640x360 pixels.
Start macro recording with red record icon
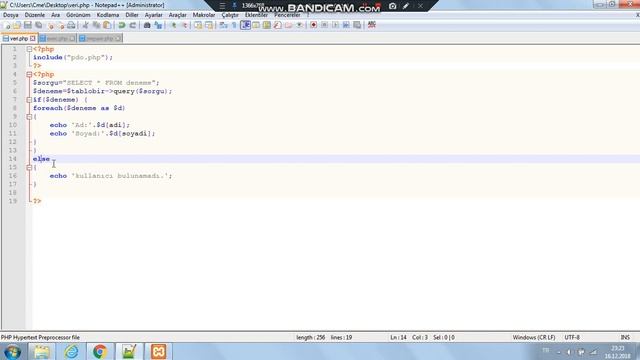click(x=313, y=25)
